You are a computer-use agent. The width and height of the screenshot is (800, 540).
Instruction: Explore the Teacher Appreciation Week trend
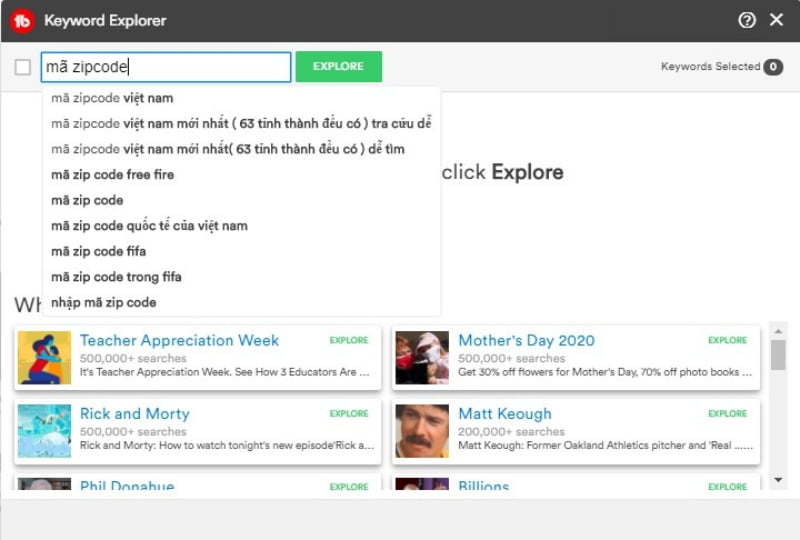[x=349, y=340]
